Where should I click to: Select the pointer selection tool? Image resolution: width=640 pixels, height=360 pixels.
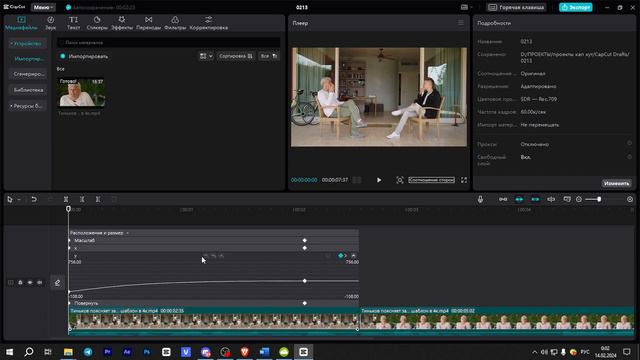point(10,199)
